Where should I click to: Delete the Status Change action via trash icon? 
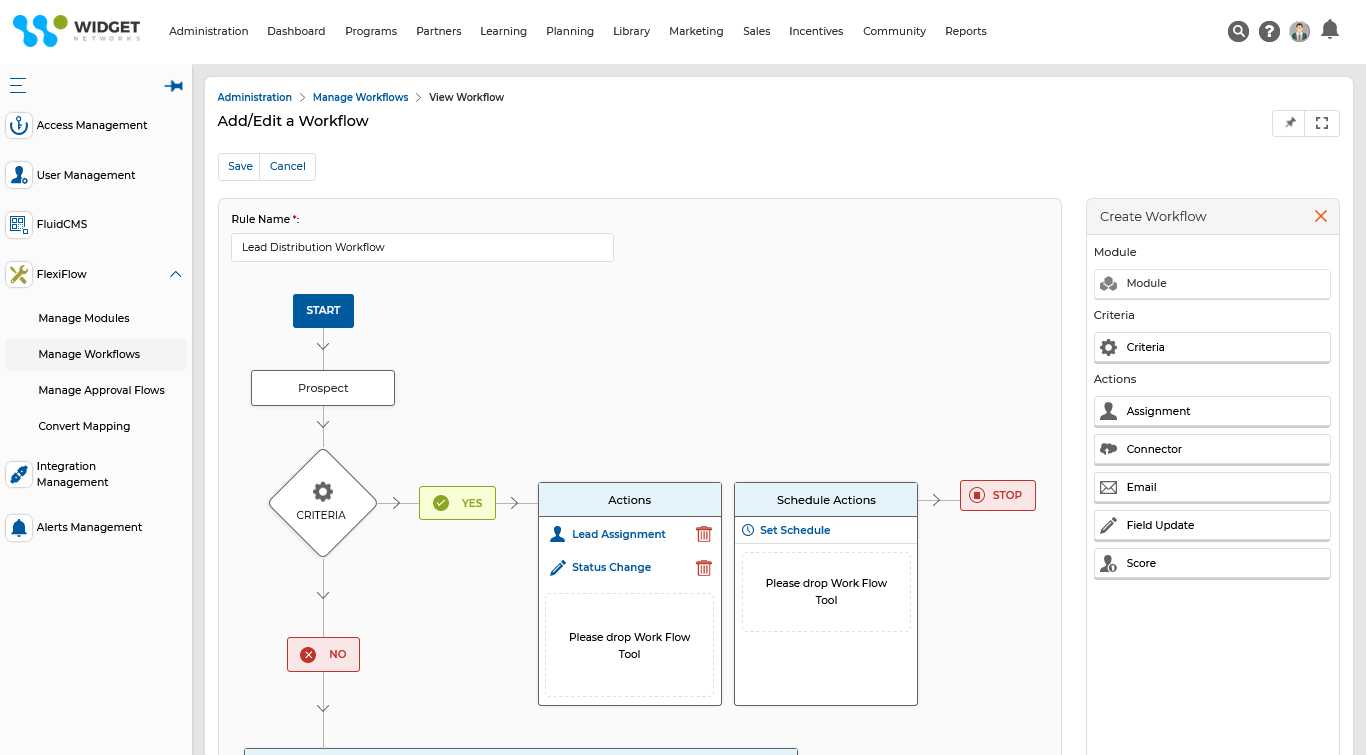point(704,567)
